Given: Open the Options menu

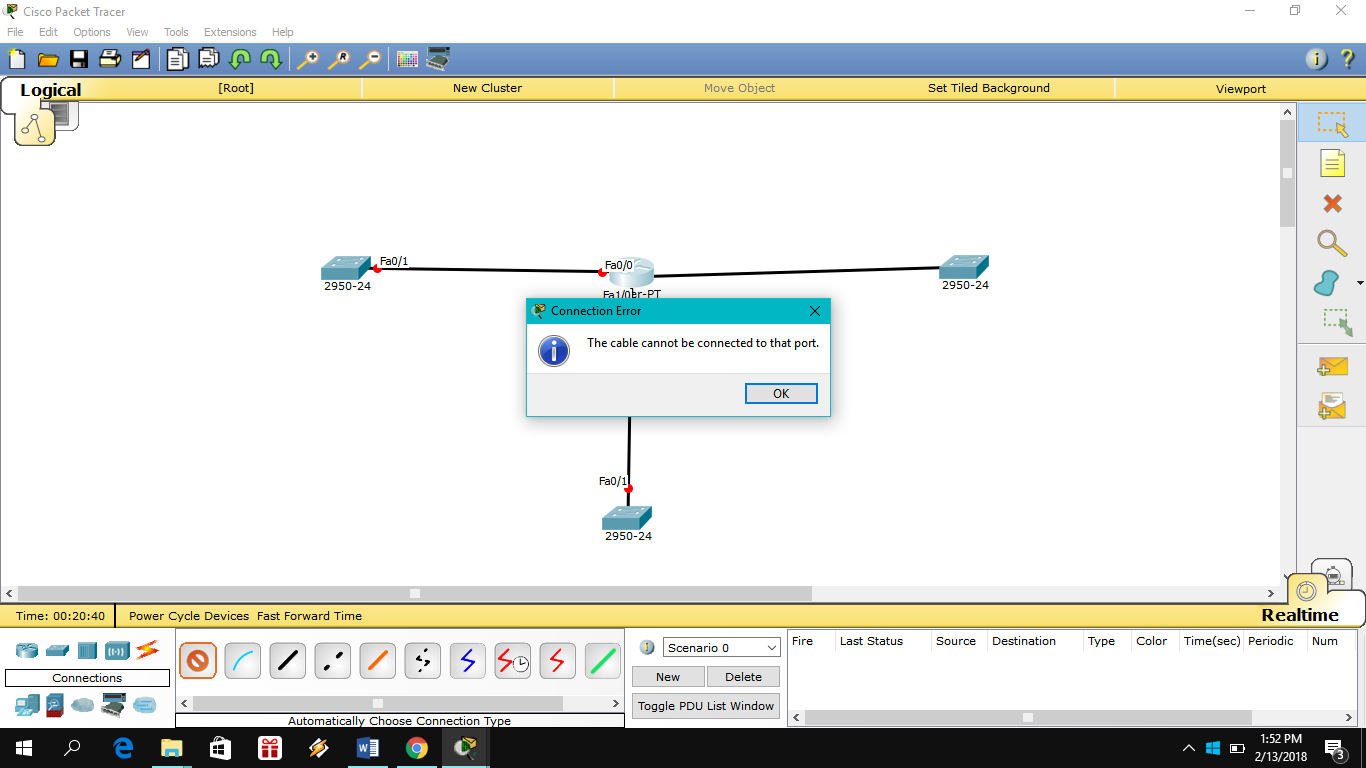Looking at the screenshot, I should (x=91, y=32).
